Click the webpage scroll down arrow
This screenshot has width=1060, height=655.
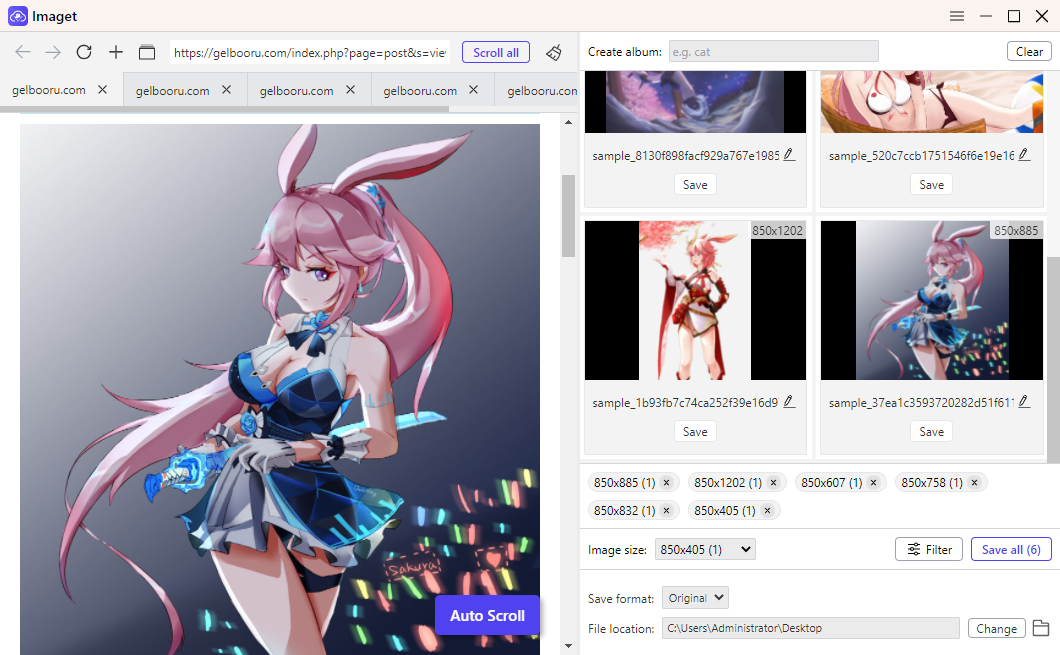(568, 646)
